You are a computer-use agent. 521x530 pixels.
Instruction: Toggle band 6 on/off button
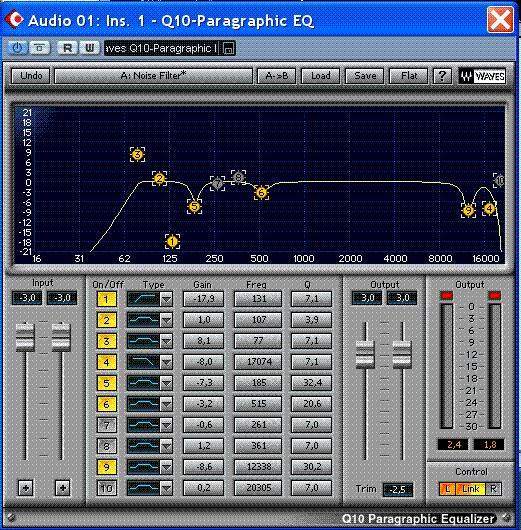106,404
